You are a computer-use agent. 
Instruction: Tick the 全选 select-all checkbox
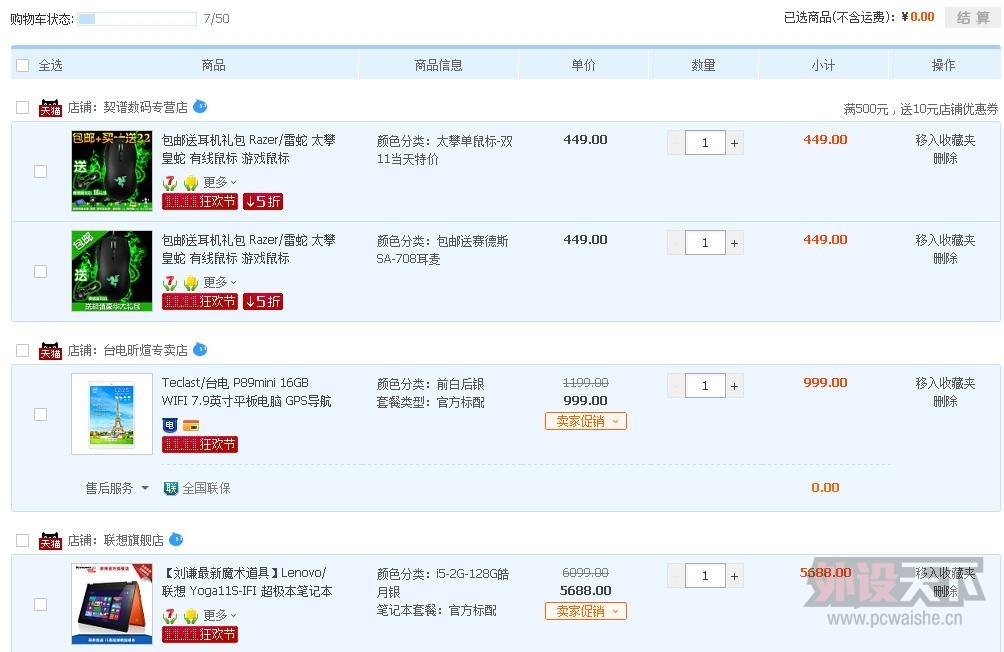[x=22, y=65]
